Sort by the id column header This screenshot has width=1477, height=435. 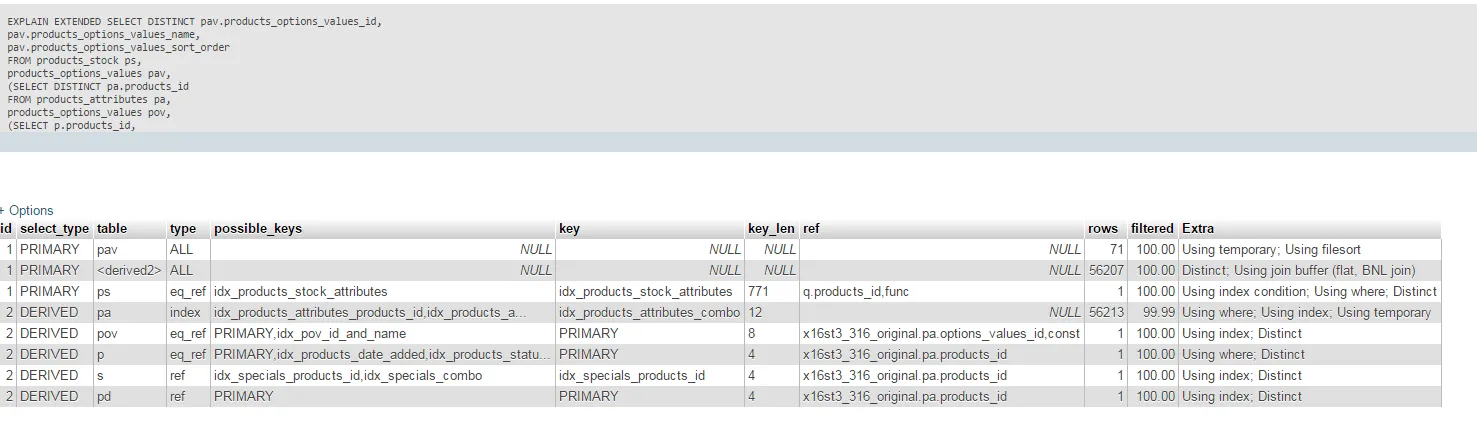point(6,228)
